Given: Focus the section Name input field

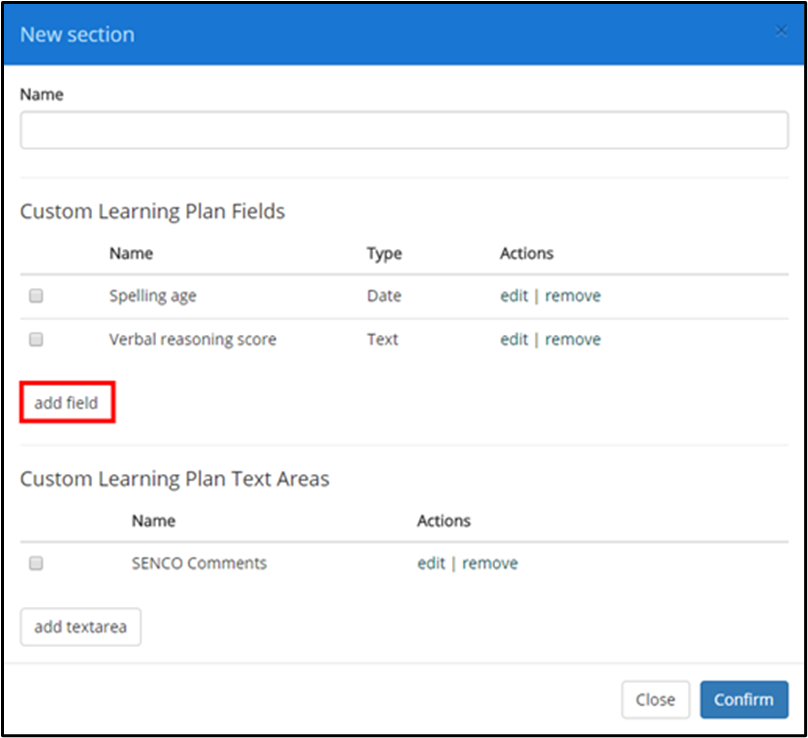Looking at the screenshot, I should 404,130.
